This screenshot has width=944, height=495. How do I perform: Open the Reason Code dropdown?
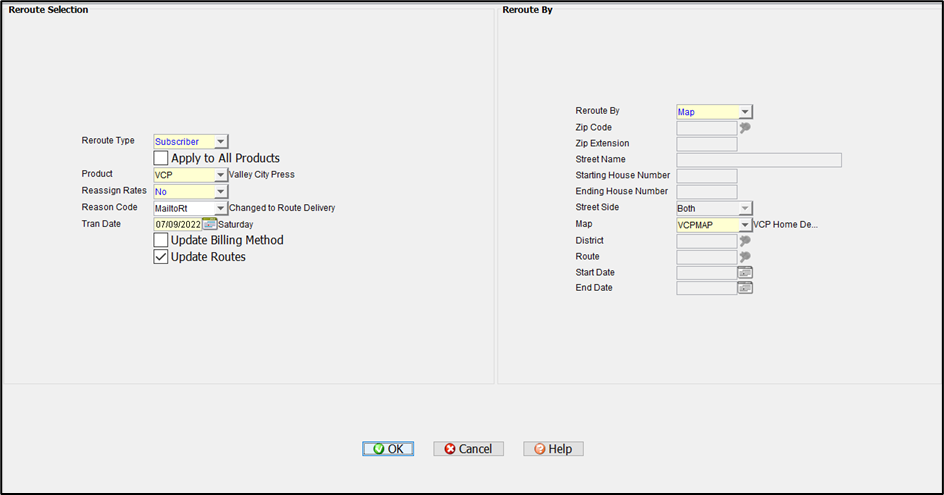click(x=221, y=208)
